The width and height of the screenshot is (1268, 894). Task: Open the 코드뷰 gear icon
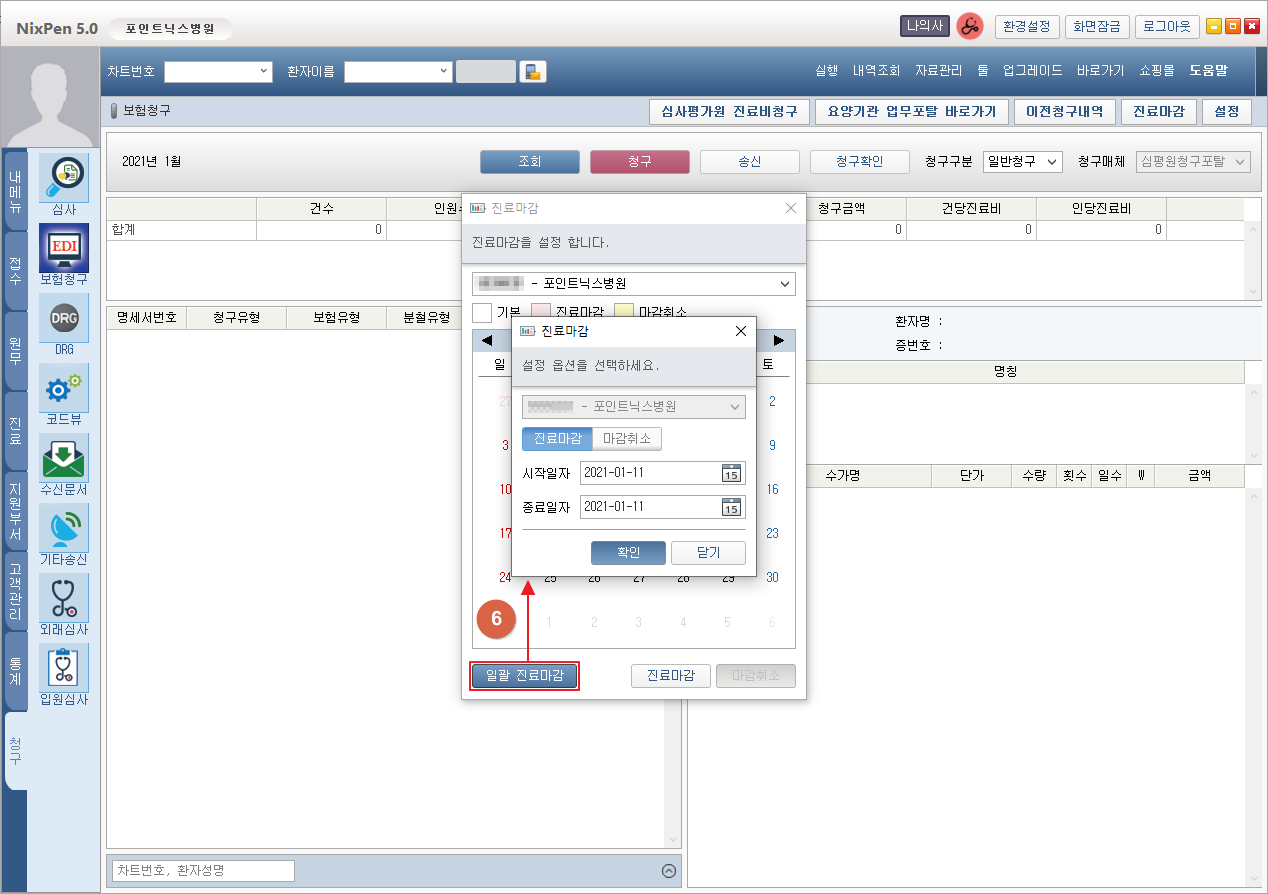[x=64, y=389]
